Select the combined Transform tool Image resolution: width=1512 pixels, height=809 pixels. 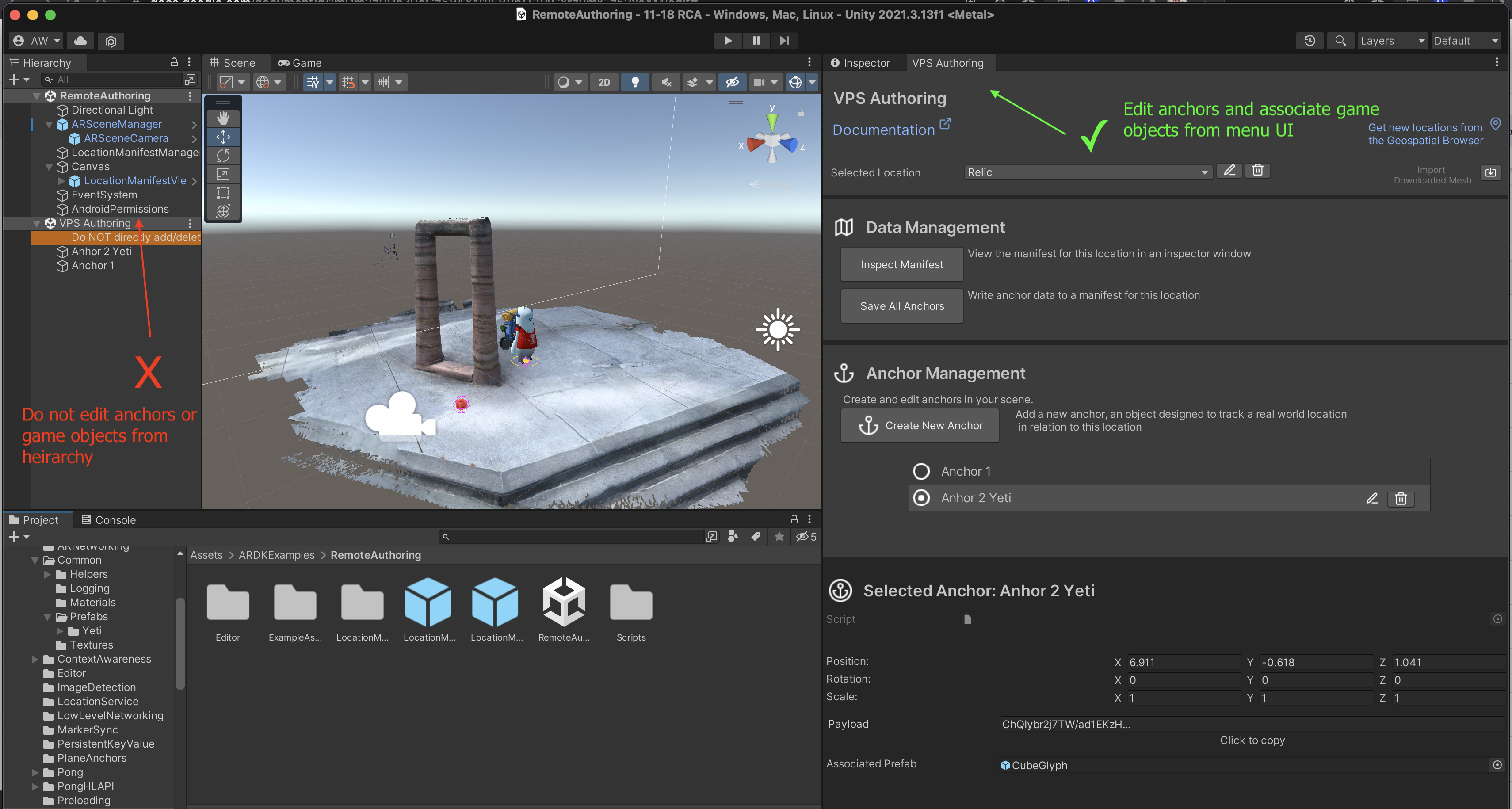pyautogui.click(x=223, y=211)
